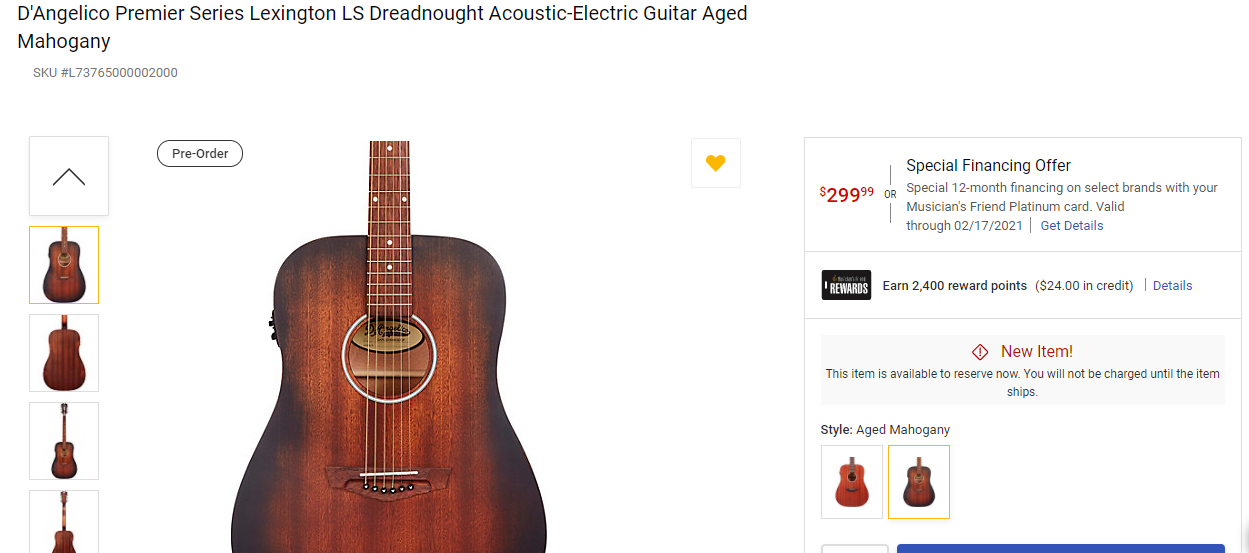Click the Pre-Order badge
The height and width of the screenshot is (553, 1249).
(200, 154)
